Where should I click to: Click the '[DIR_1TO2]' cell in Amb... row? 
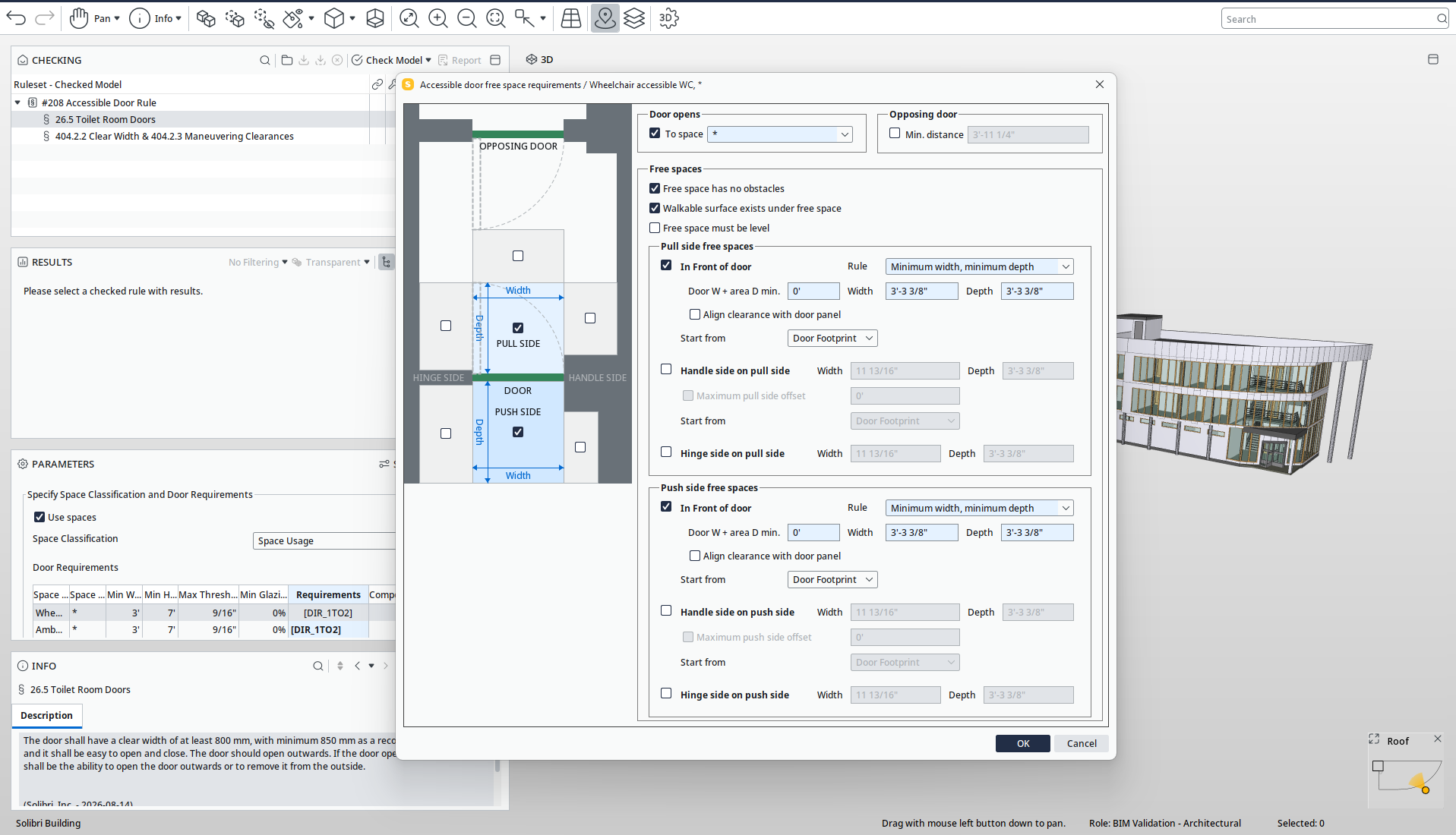click(328, 629)
